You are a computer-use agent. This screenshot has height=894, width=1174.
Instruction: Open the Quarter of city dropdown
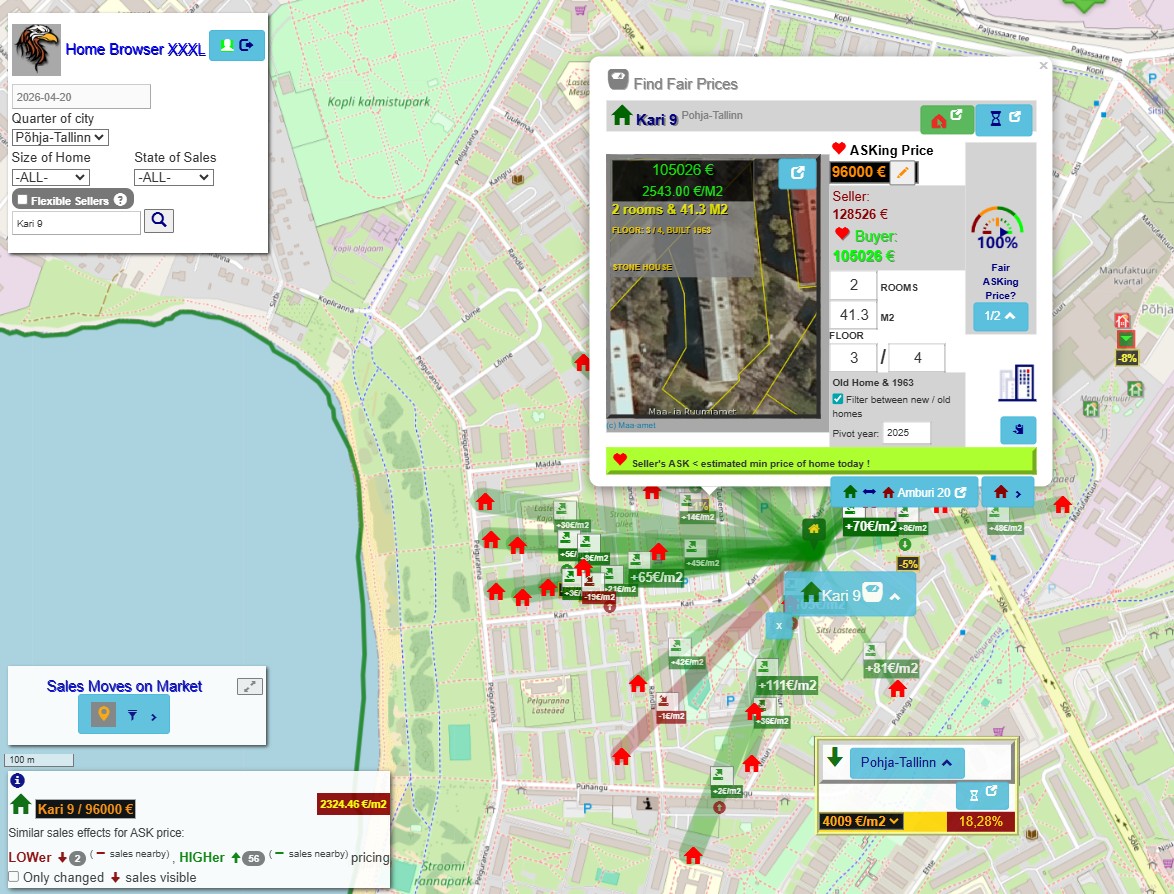[x=60, y=137]
